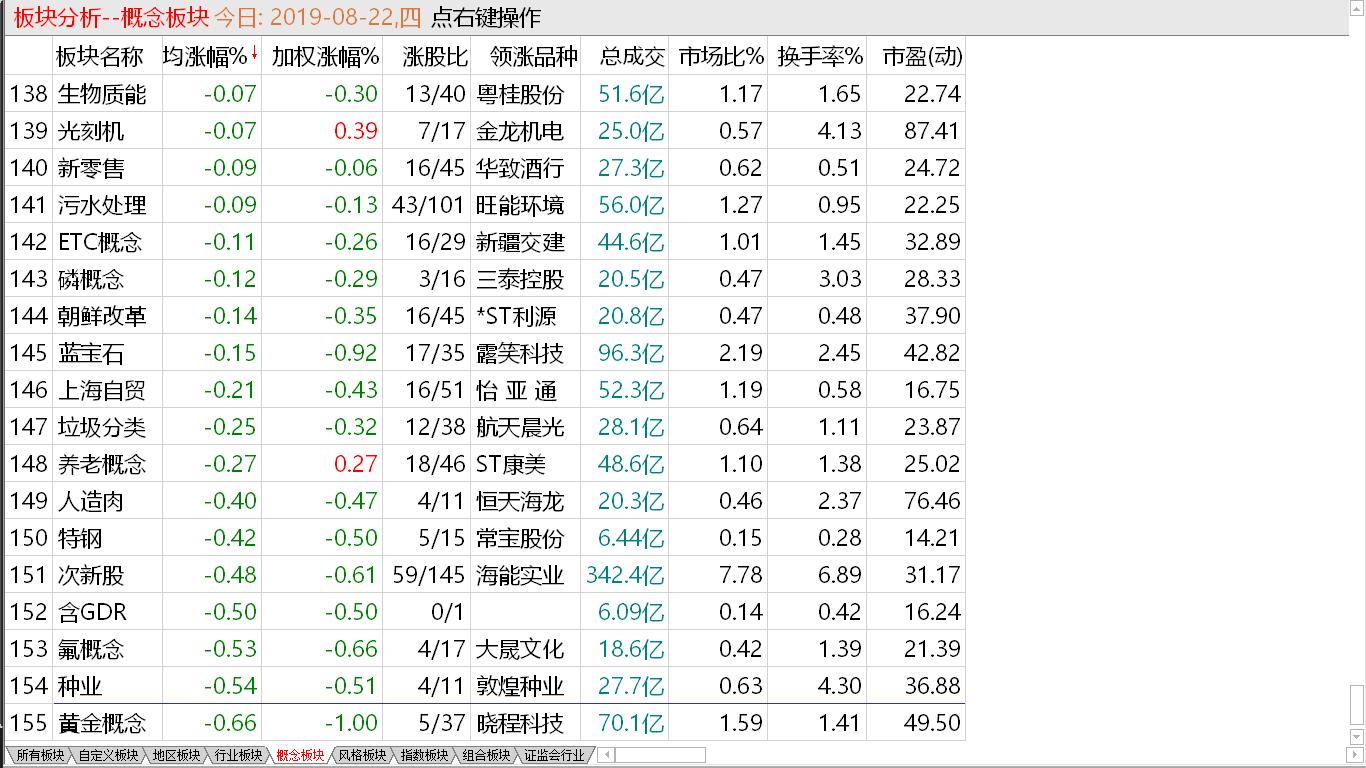Select the 污水处理 sector row
This screenshot has width=1366, height=768.
click(485, 205)
